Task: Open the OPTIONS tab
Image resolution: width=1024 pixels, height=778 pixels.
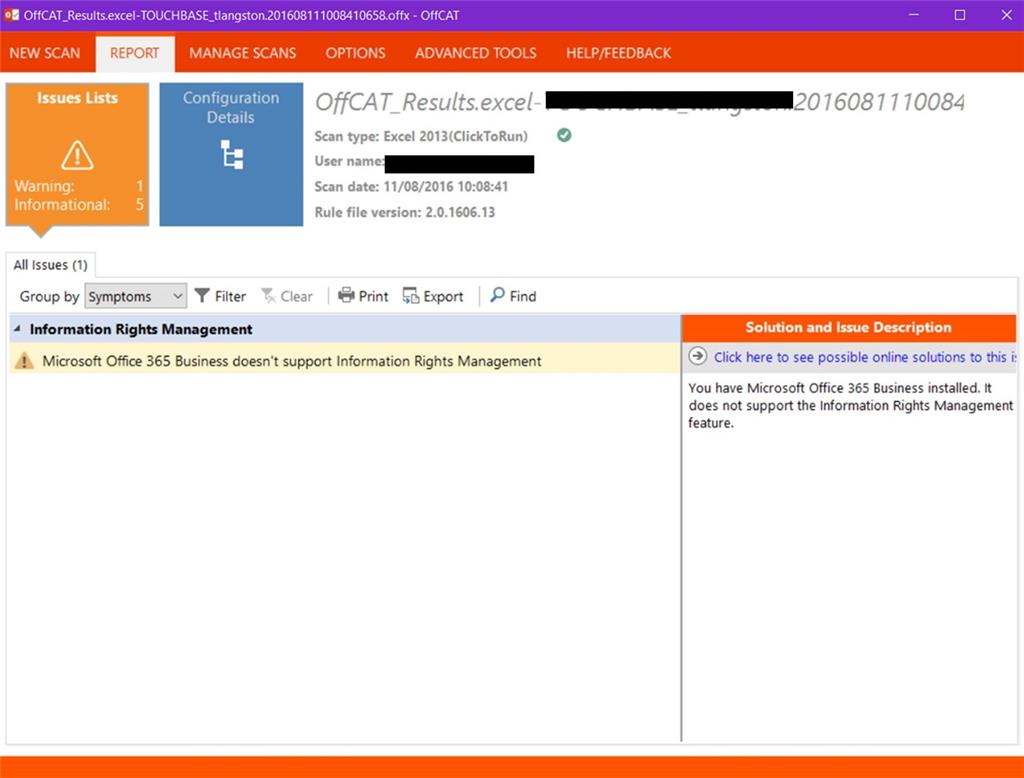Action: click(x=355, y=53)
